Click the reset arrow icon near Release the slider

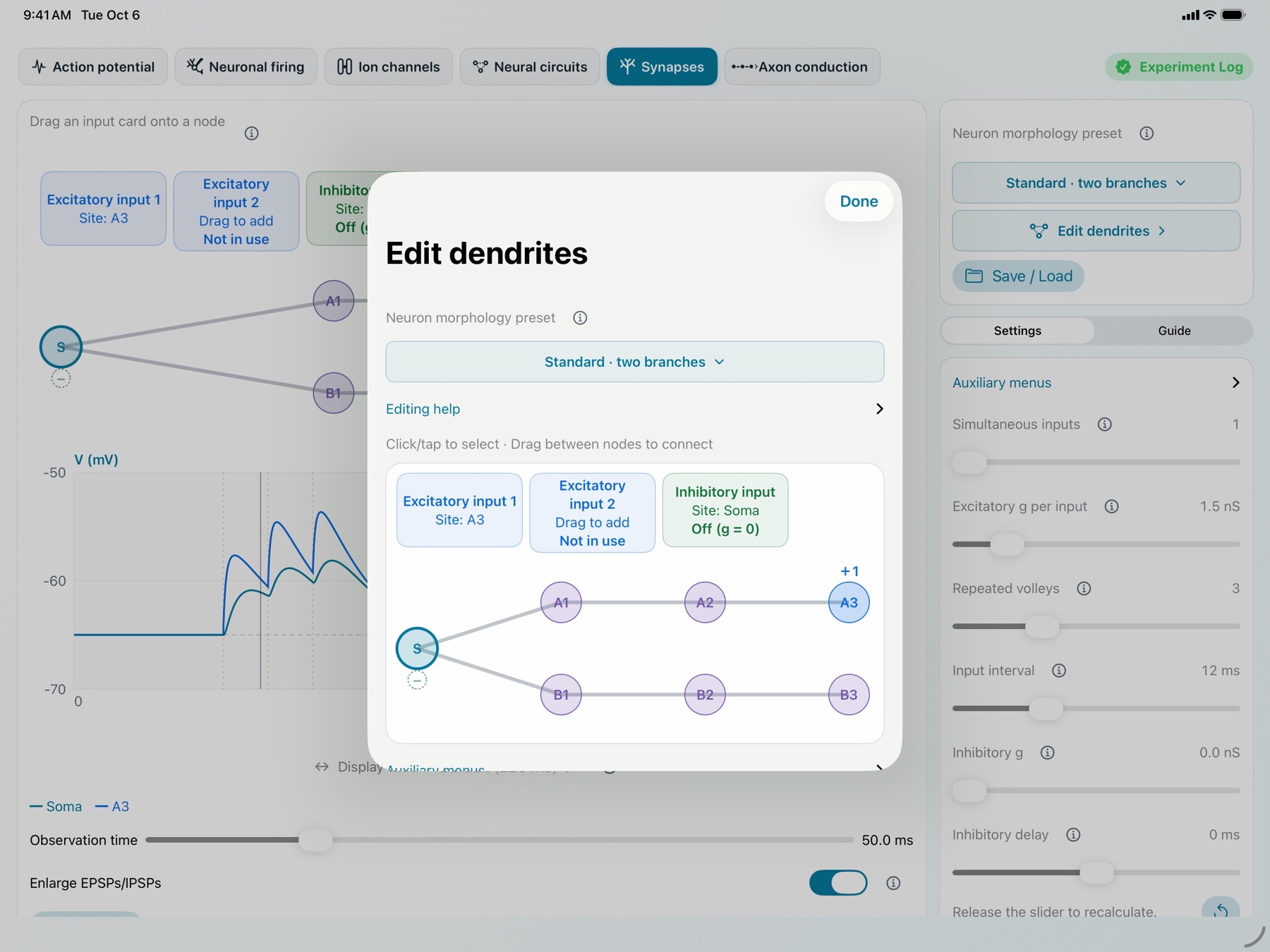[1221, 909]
